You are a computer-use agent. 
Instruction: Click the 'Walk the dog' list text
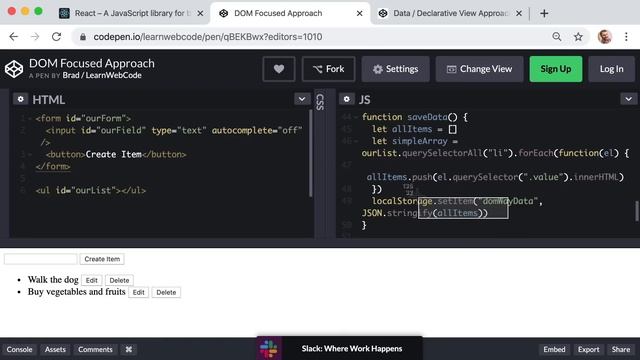click(53, 280)
